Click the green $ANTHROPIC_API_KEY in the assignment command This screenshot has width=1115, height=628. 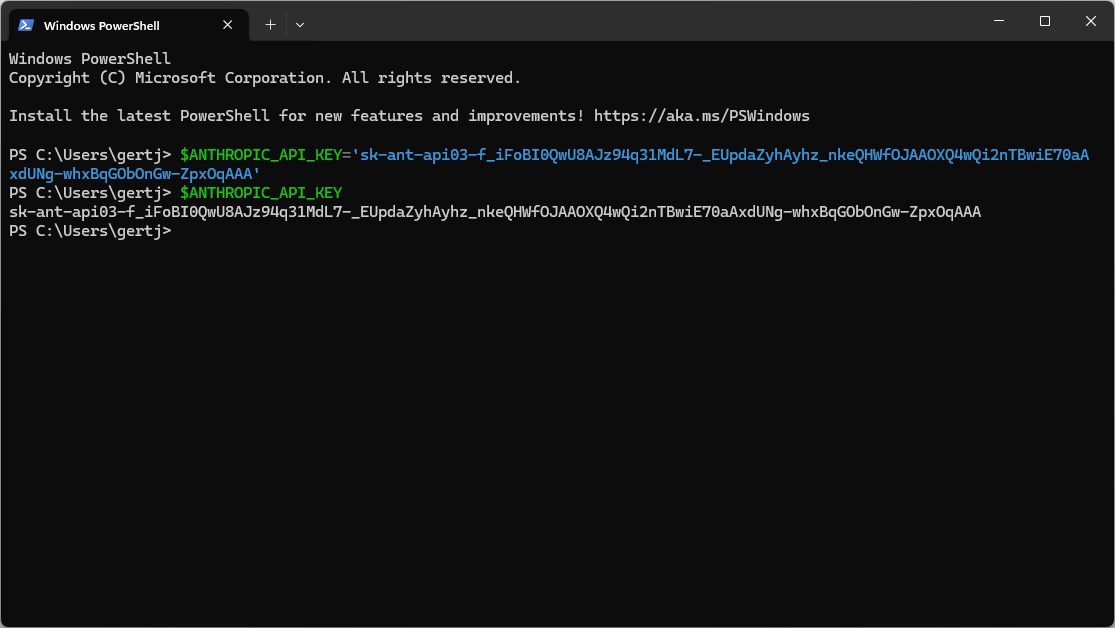(260, 155)
